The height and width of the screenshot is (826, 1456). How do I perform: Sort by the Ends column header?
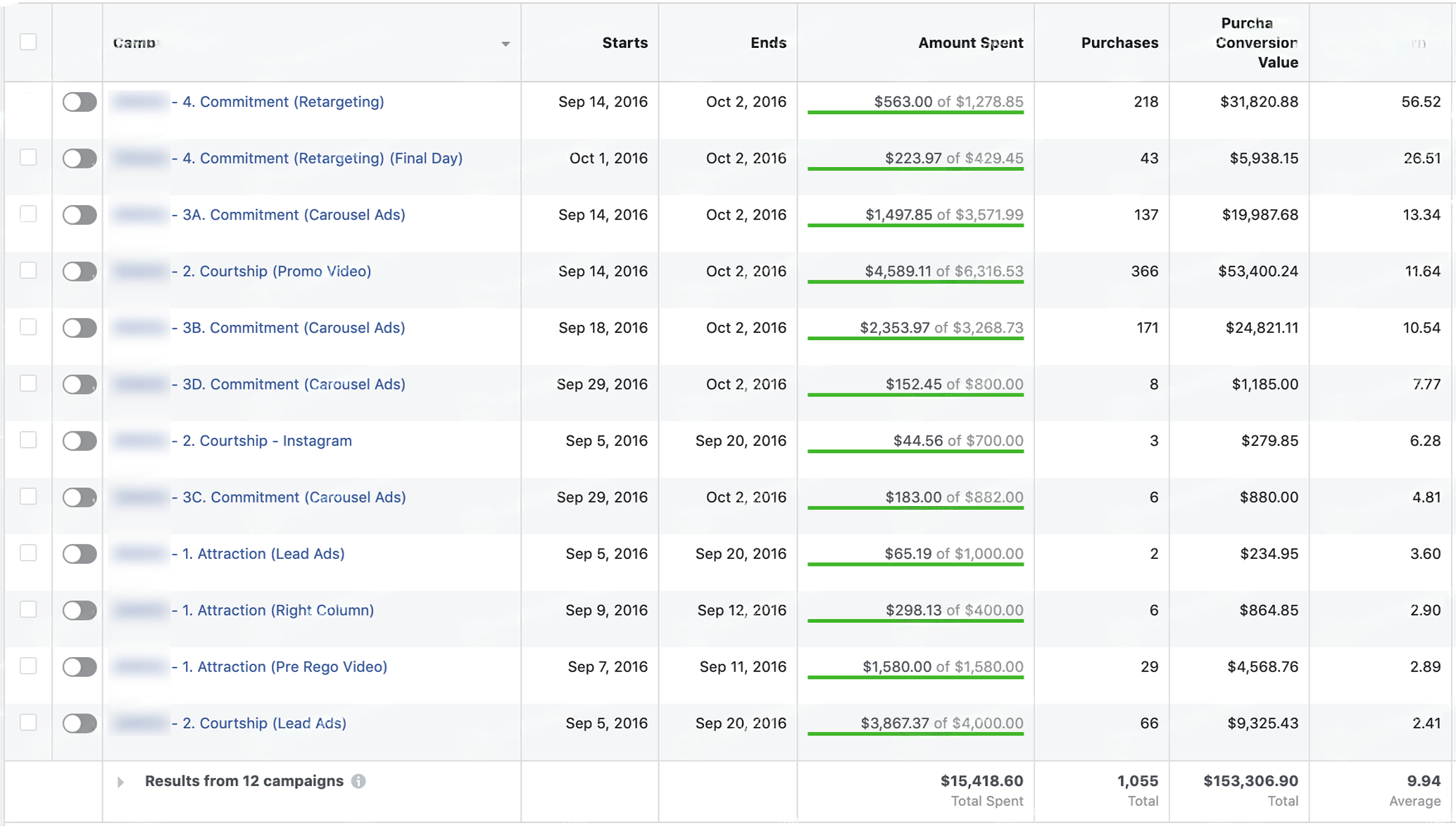769,43
